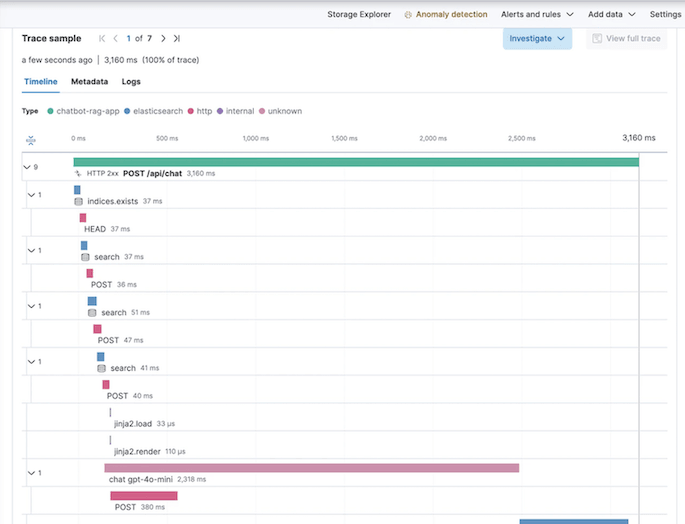
Task: Go to previous trace sample
Action: click(115, 39)
